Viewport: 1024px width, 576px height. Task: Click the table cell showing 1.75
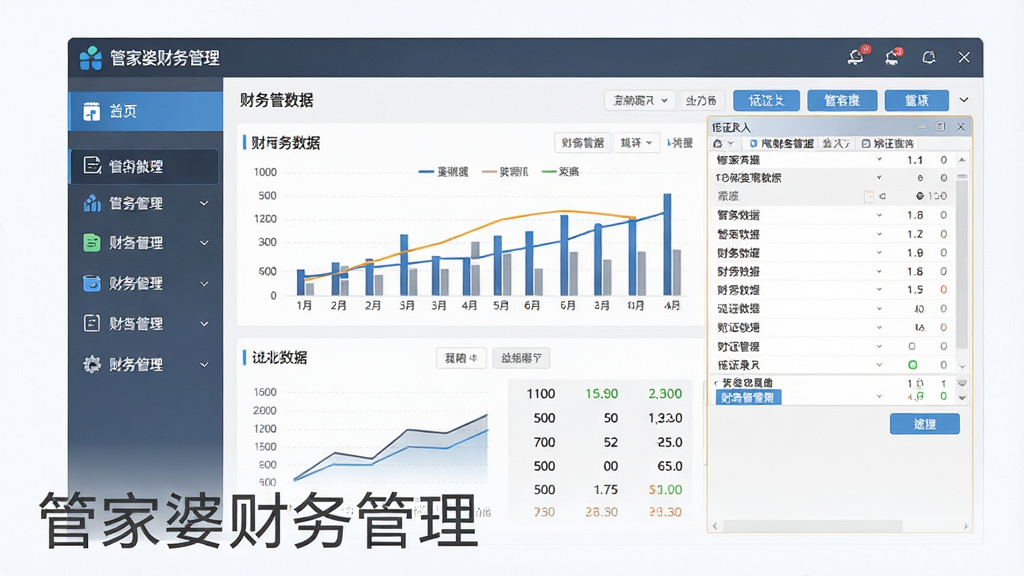point(605,490)
